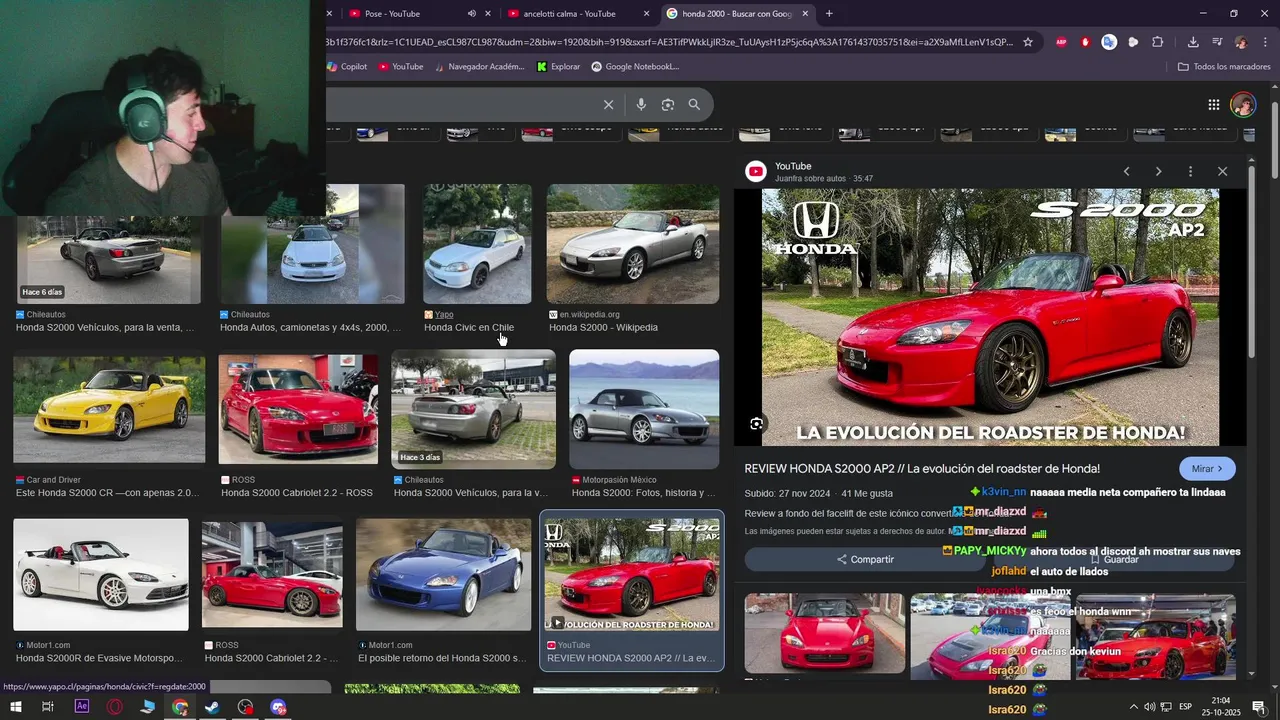Open the Navegador Académico bookmark

[479, 67]
